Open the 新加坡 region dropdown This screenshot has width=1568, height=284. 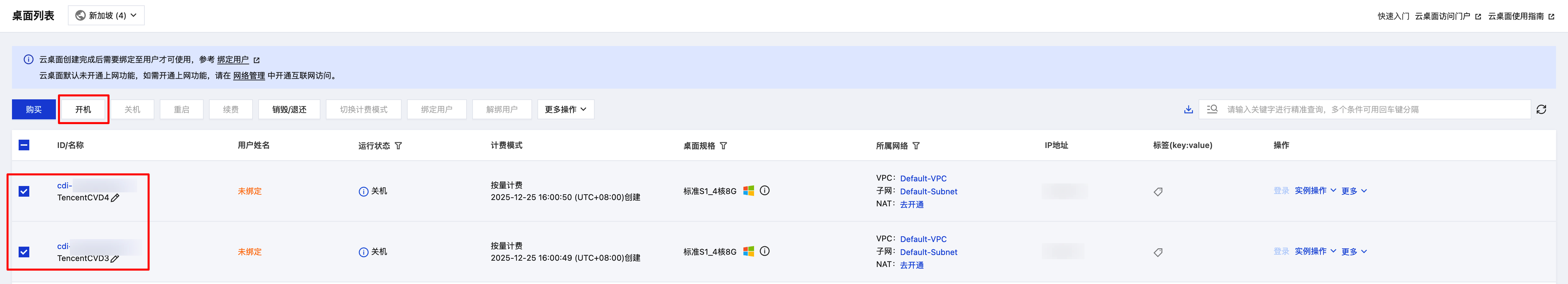click(x=106, y=16)
